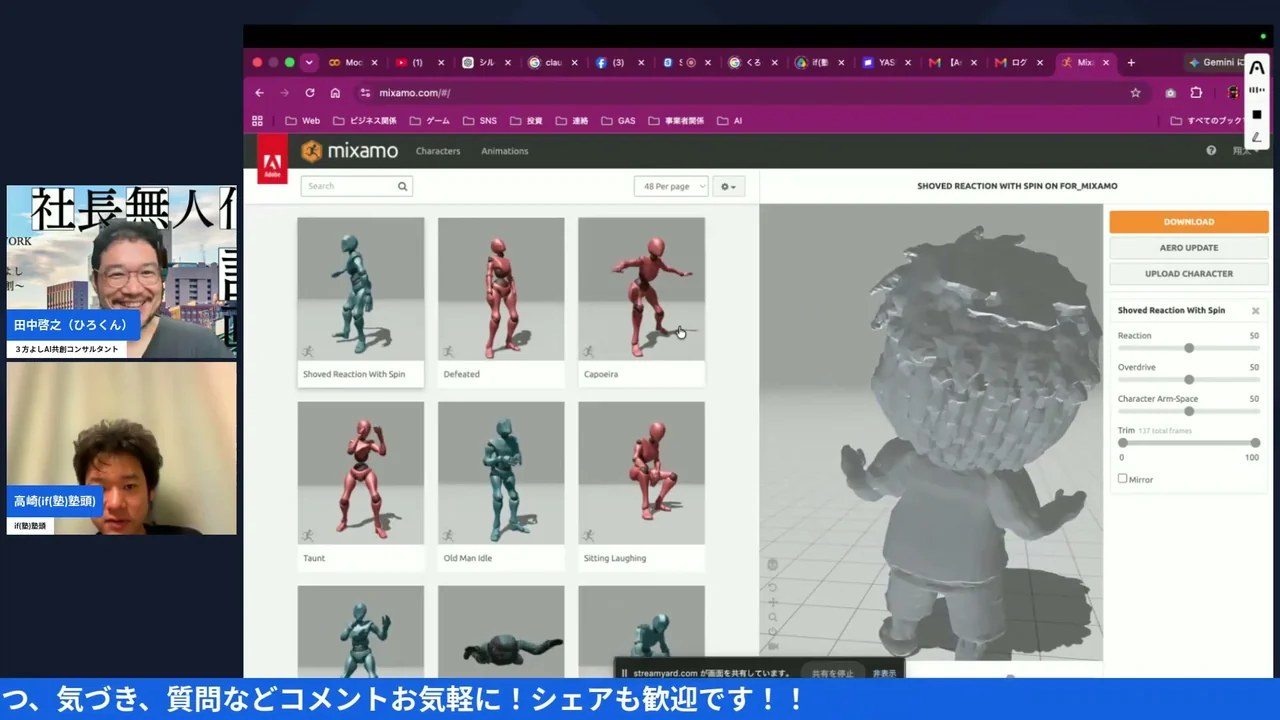This screenshot has width=1280, height=720.
Task: Go to browser home icon
Action: (x=335, y=93)
